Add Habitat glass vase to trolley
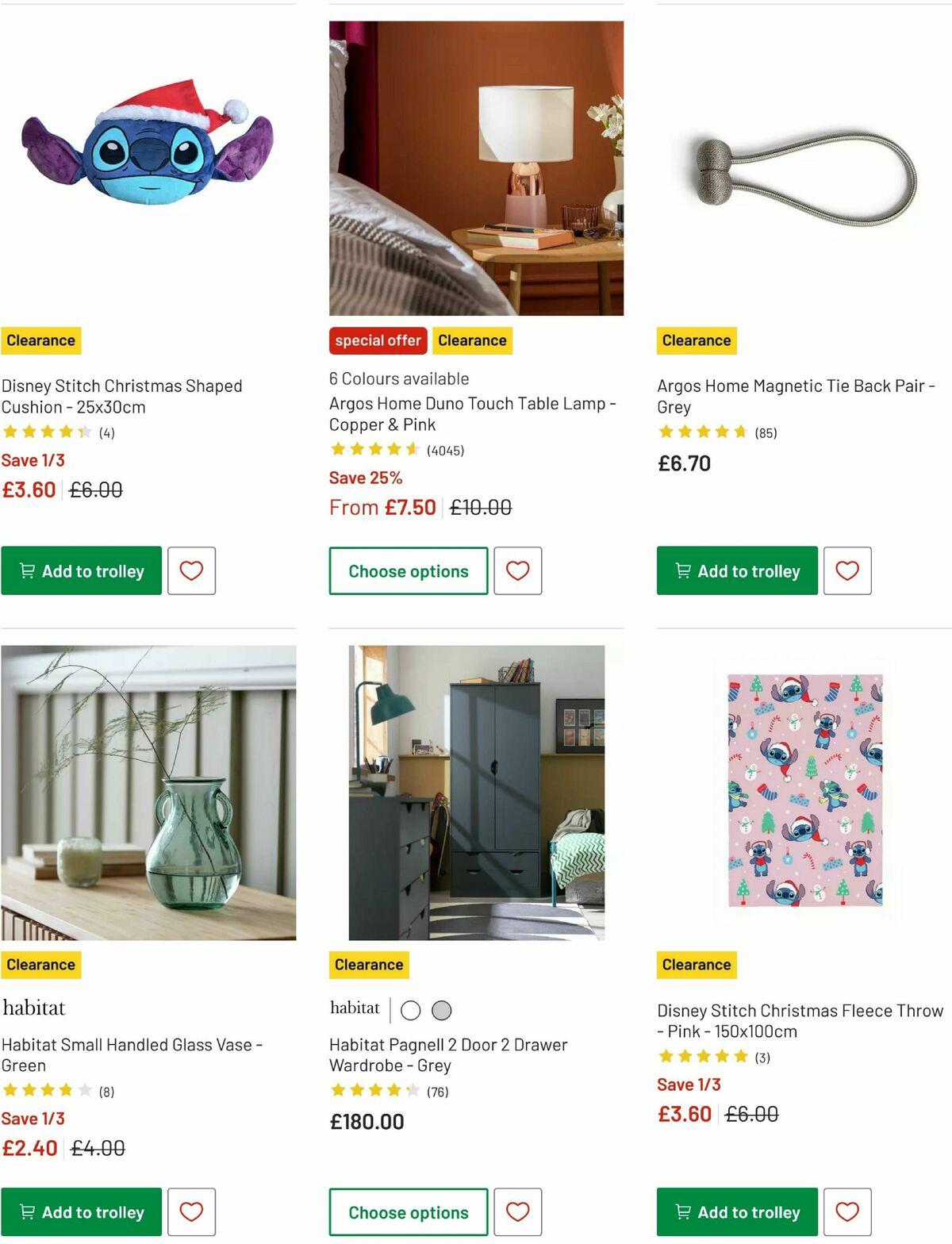The image size is (952, 1244). click(81, 1211)
